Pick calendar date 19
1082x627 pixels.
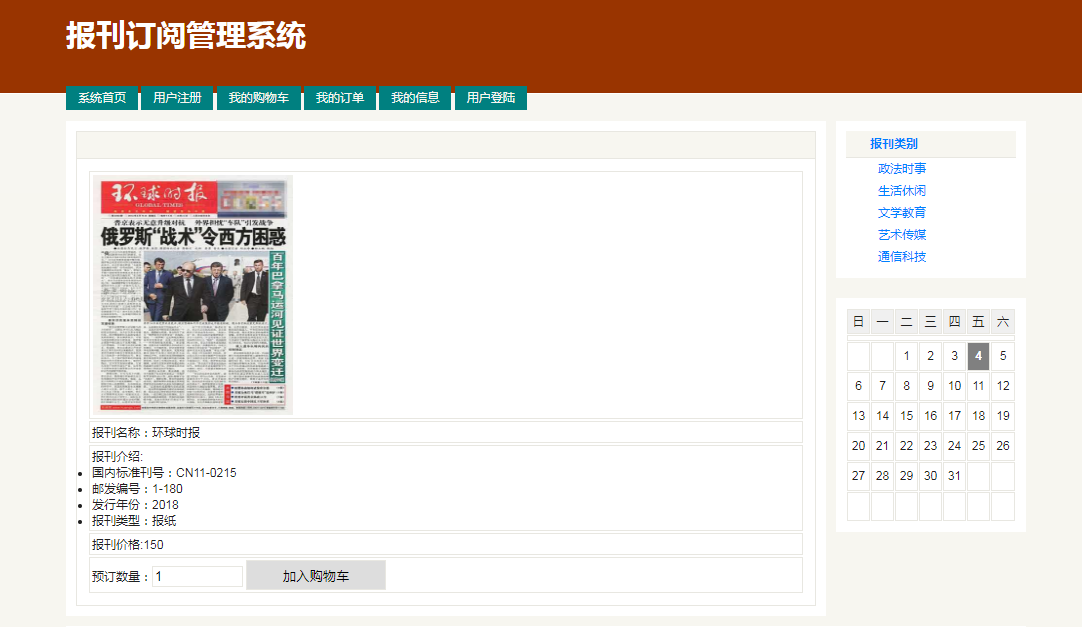pyautogui.click(x=1003, y=416)
